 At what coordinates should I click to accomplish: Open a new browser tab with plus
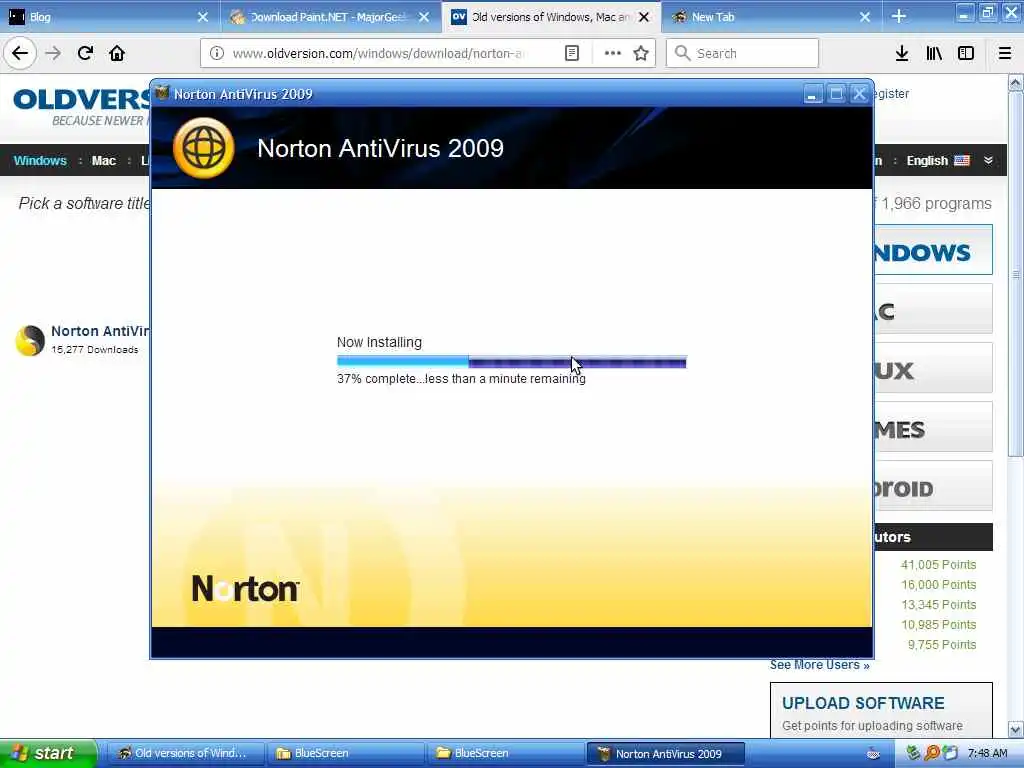899,16
